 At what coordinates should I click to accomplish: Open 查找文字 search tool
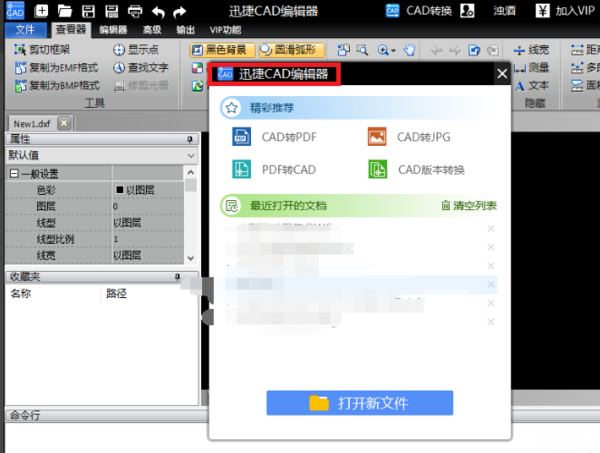click(140, 68)
